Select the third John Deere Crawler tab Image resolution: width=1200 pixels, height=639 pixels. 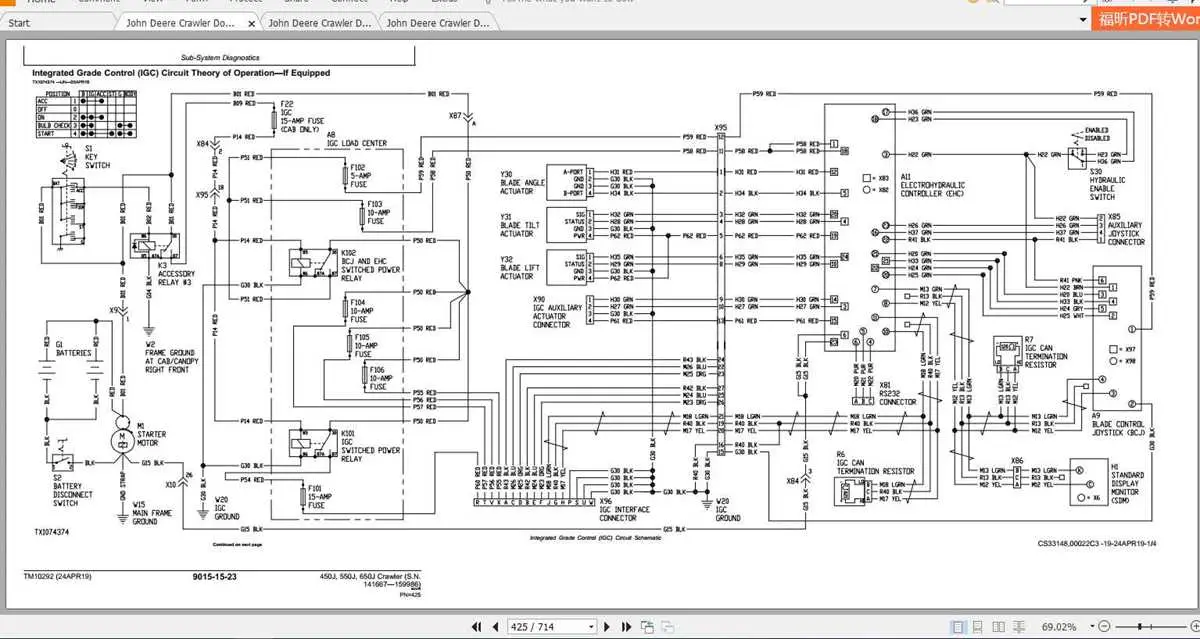438,22
